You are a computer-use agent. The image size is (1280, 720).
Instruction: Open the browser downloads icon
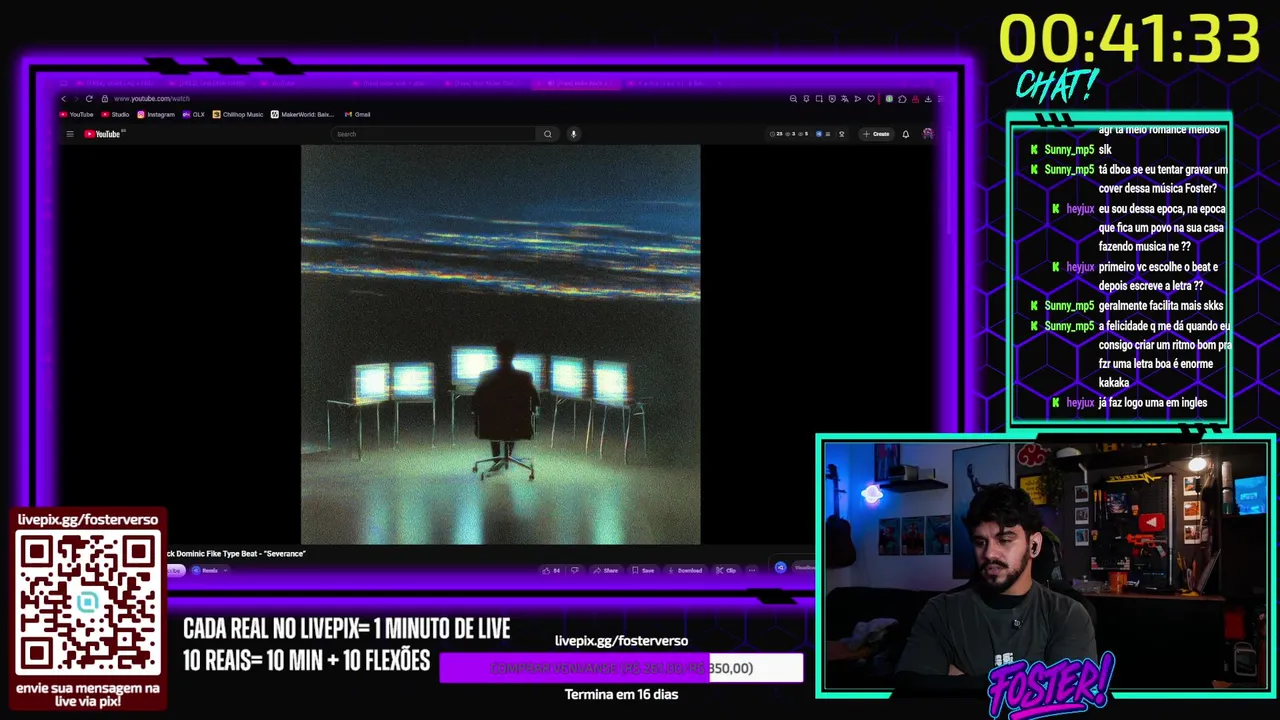(x=928, y=99)
